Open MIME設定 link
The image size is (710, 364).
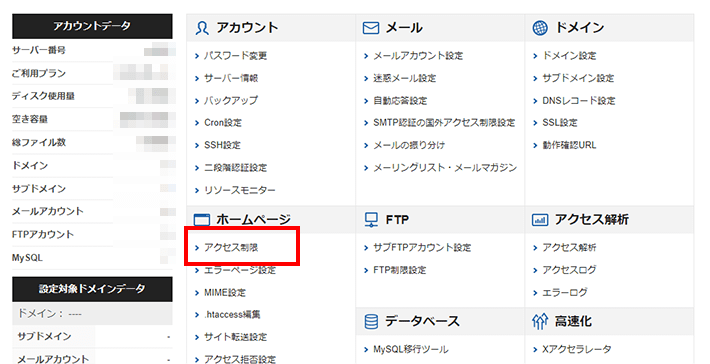click(225, 293)
